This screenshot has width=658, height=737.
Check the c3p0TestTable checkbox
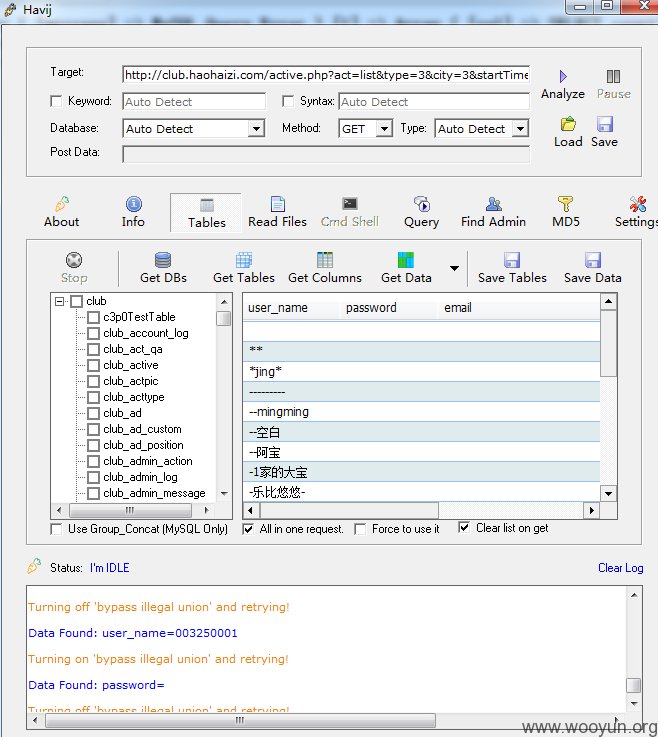(94, 317)
